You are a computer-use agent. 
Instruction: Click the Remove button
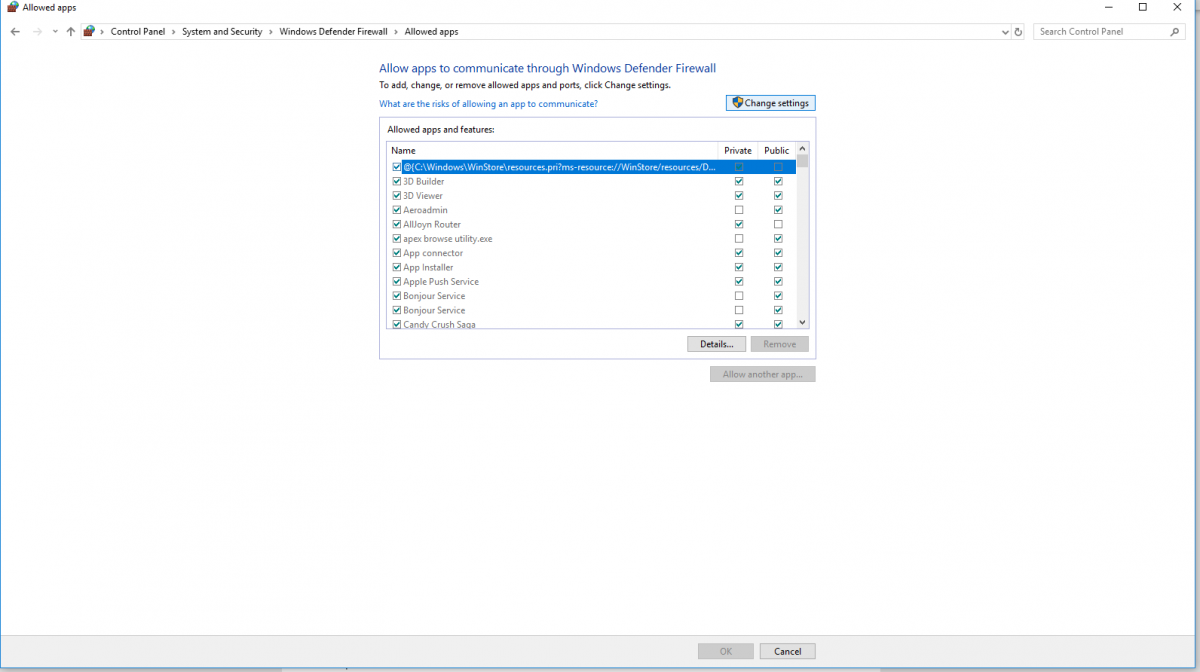click(780, 344)
